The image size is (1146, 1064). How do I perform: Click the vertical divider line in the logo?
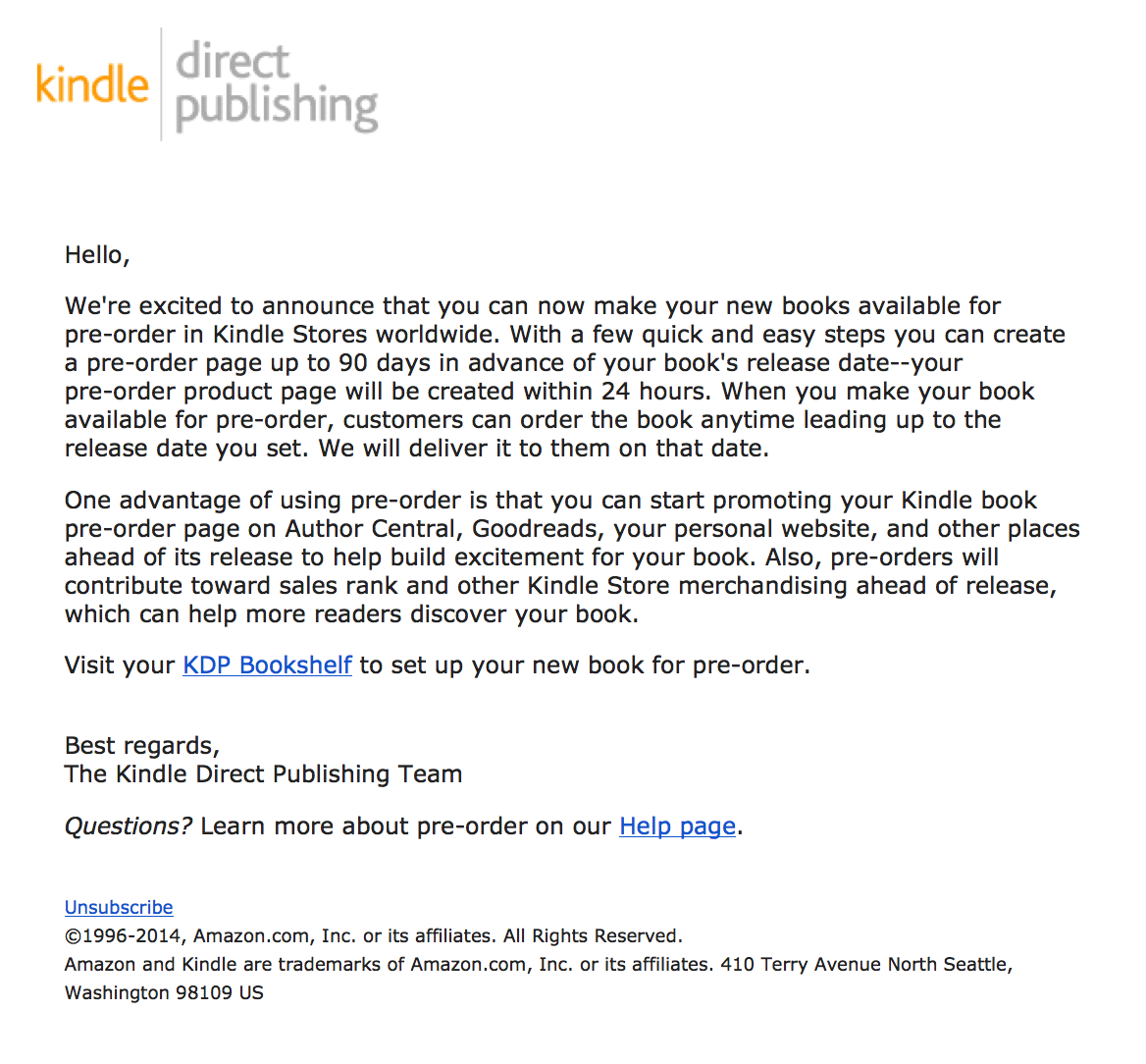point(162,84)
